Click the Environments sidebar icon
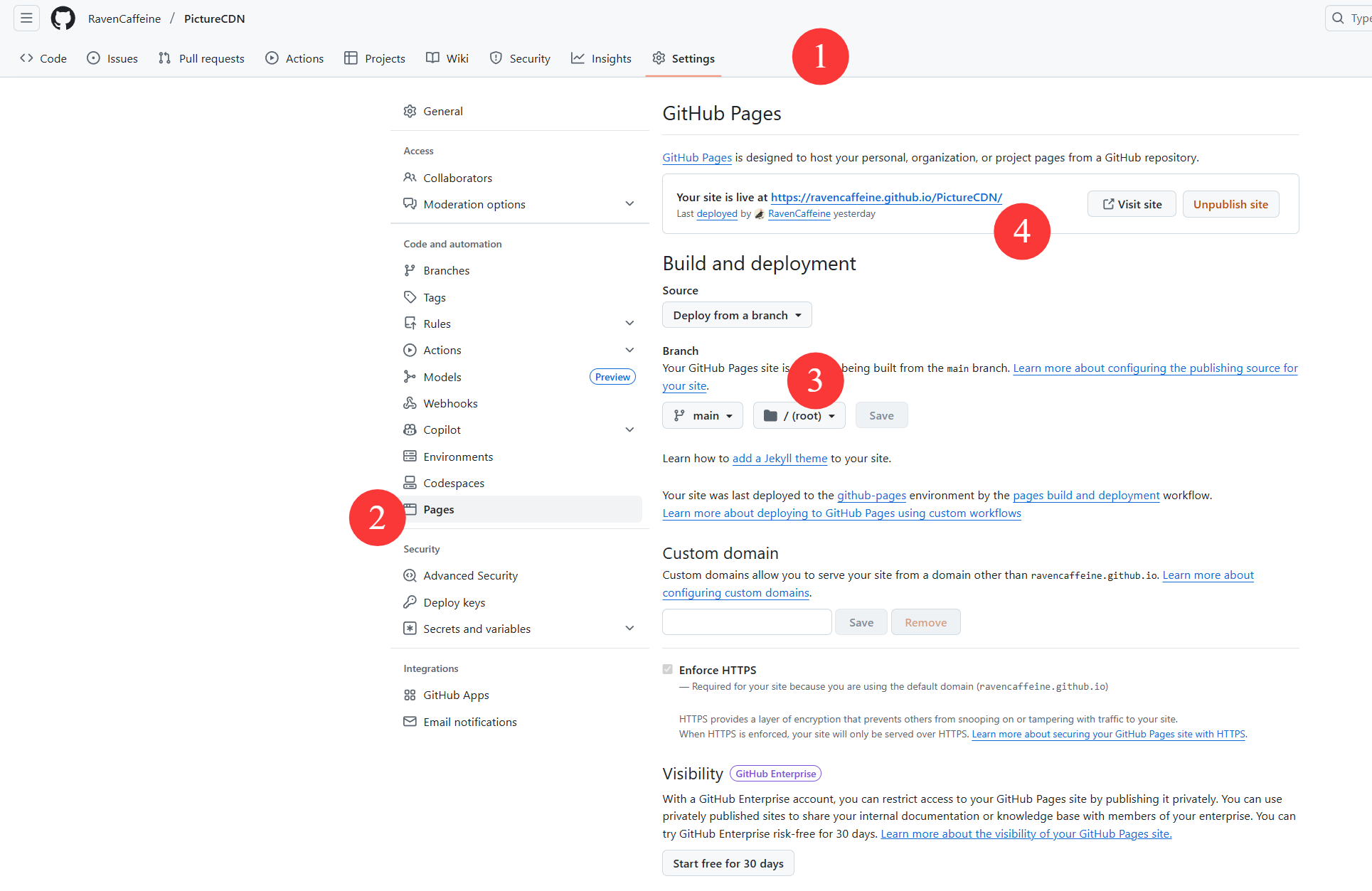Viewport: 1372px width, 891px height. (410, 457)
